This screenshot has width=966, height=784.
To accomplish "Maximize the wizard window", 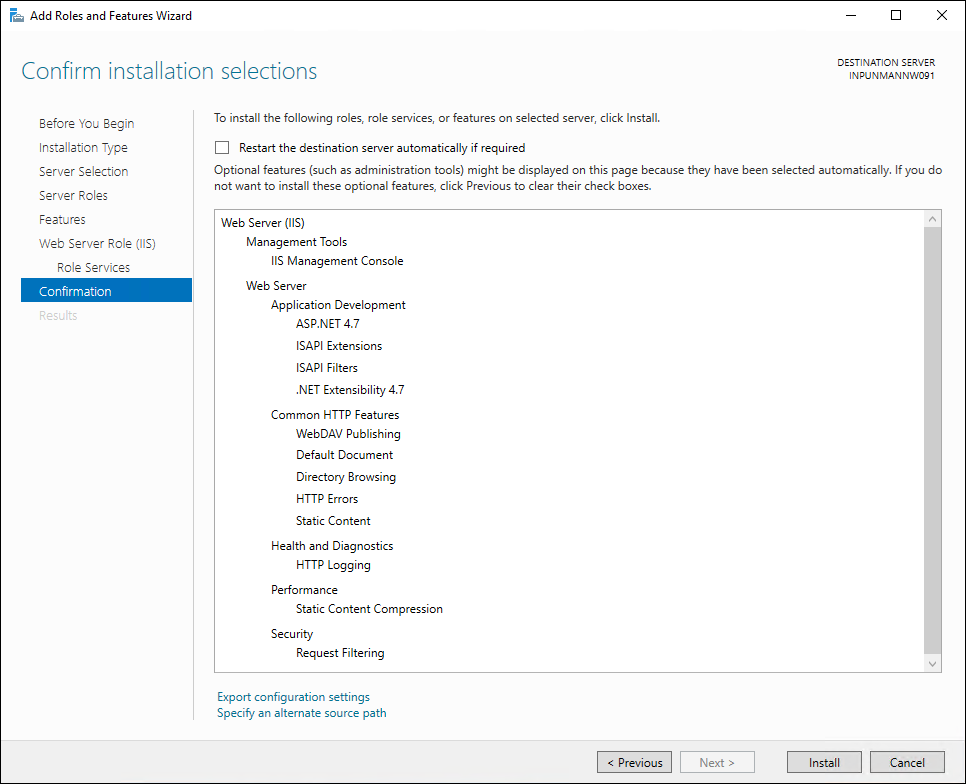I will pos(896,16).
